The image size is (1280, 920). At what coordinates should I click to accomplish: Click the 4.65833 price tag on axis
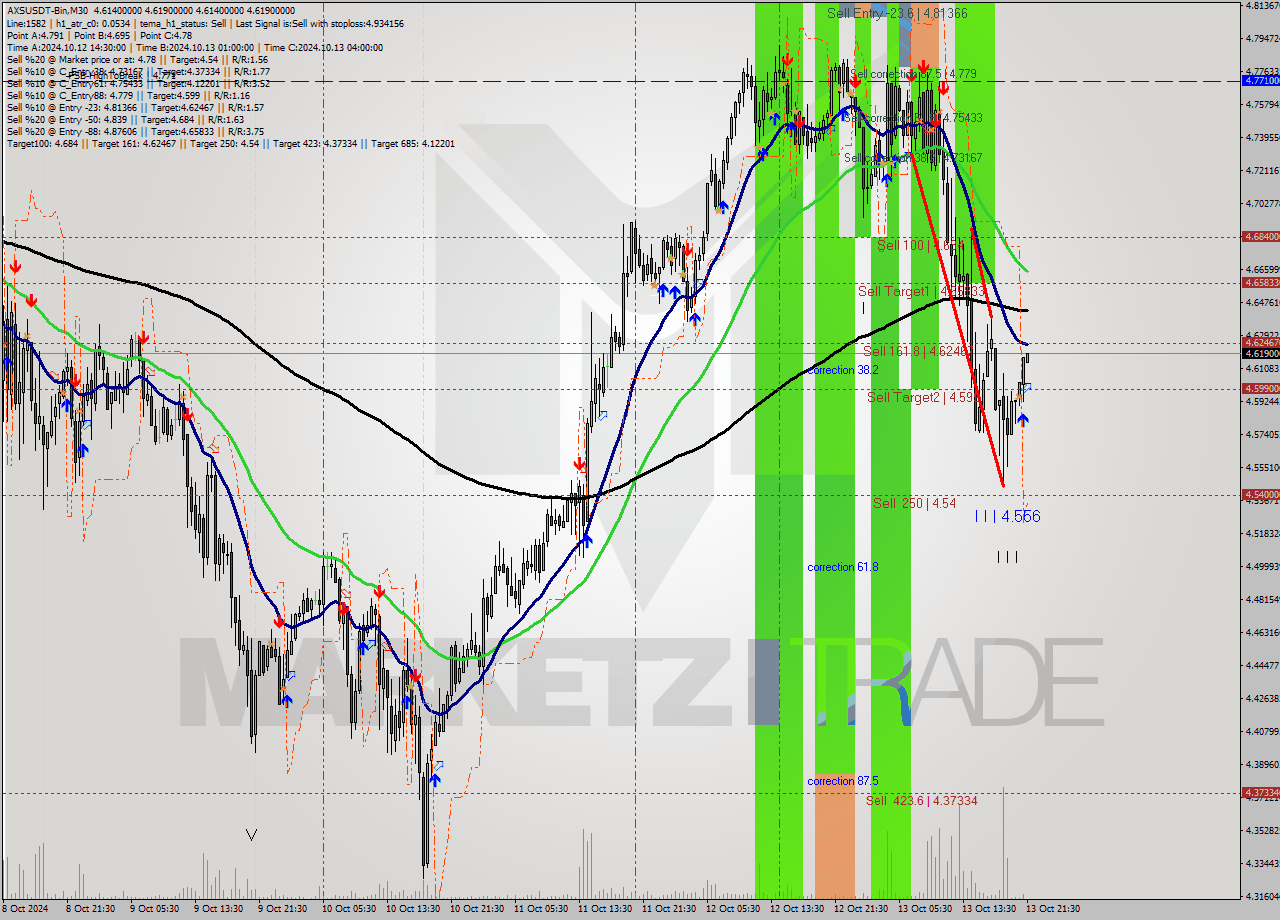[x=1260, y=282]
